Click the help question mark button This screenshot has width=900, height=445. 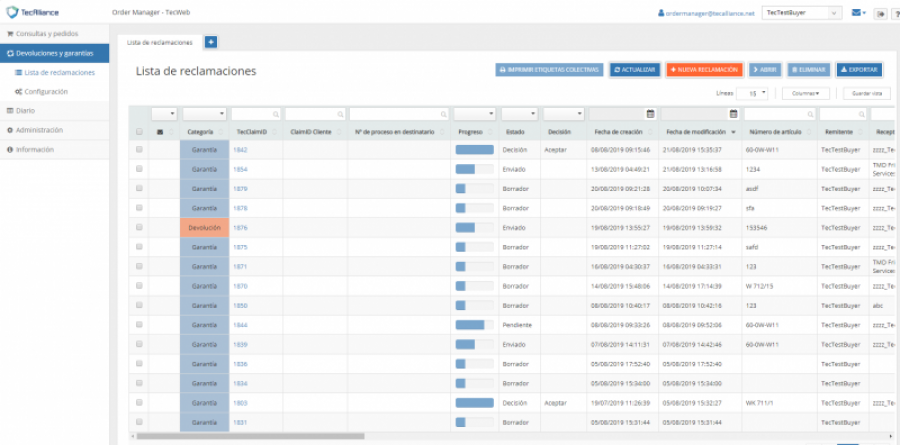(x=896, y=14)
